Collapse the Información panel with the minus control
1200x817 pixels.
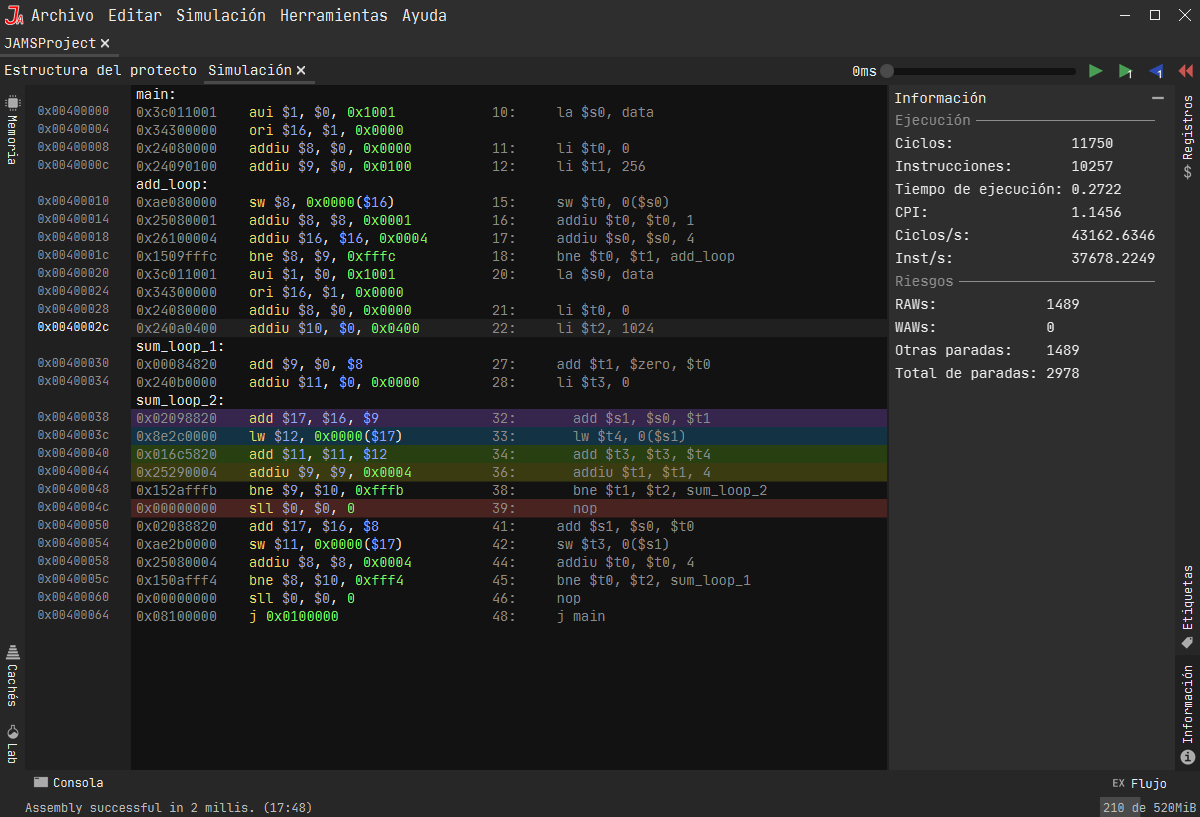(x=1158, y=98)
